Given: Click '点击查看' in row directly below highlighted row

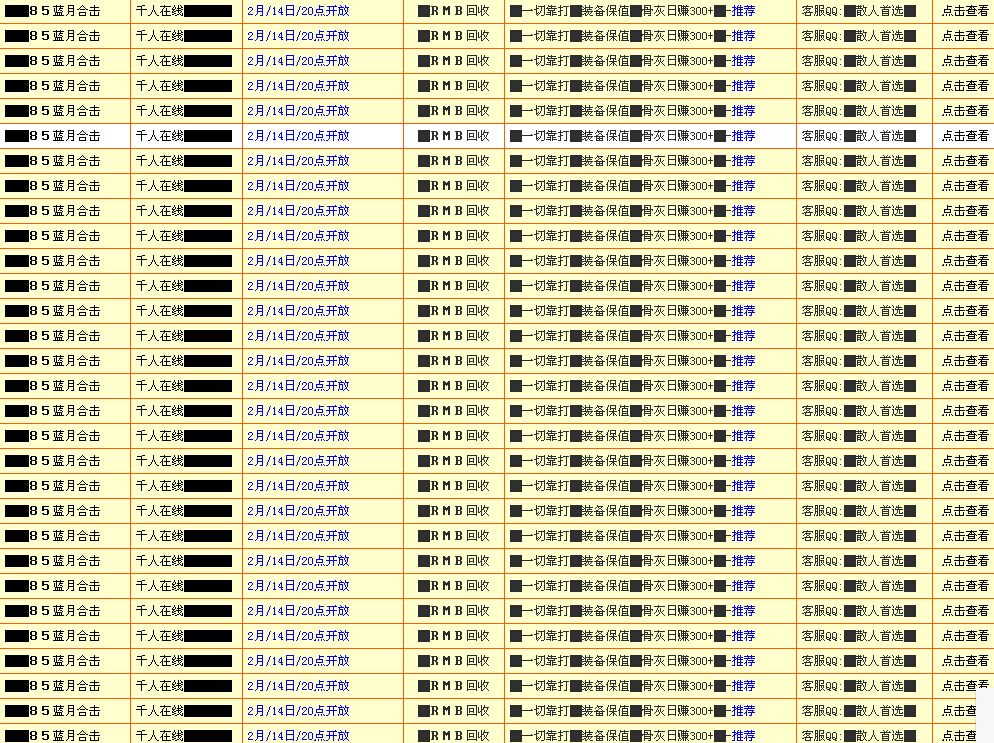Looking at the screenshot, I should (964, 161).
